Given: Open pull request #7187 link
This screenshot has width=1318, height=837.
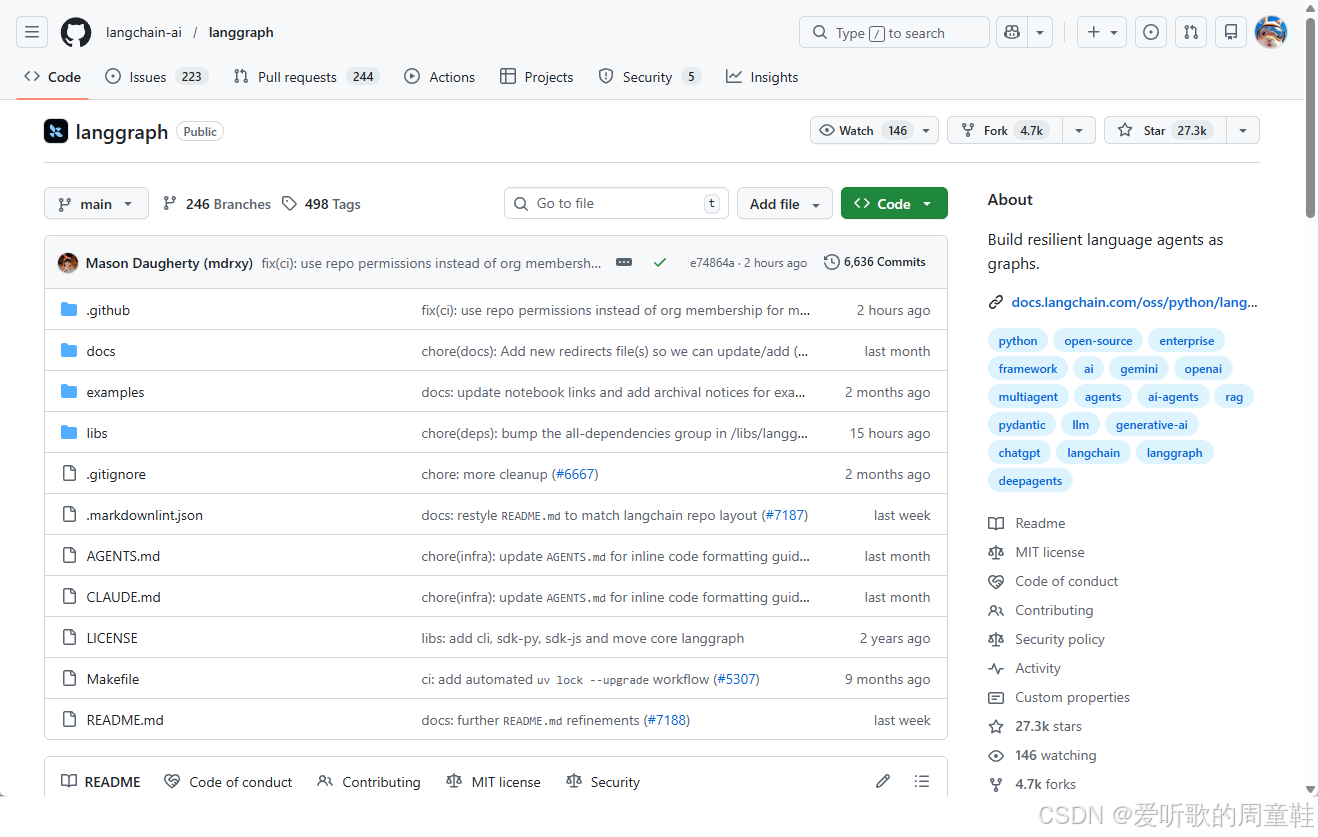Looking at the screenshot, I should point(785,515).
